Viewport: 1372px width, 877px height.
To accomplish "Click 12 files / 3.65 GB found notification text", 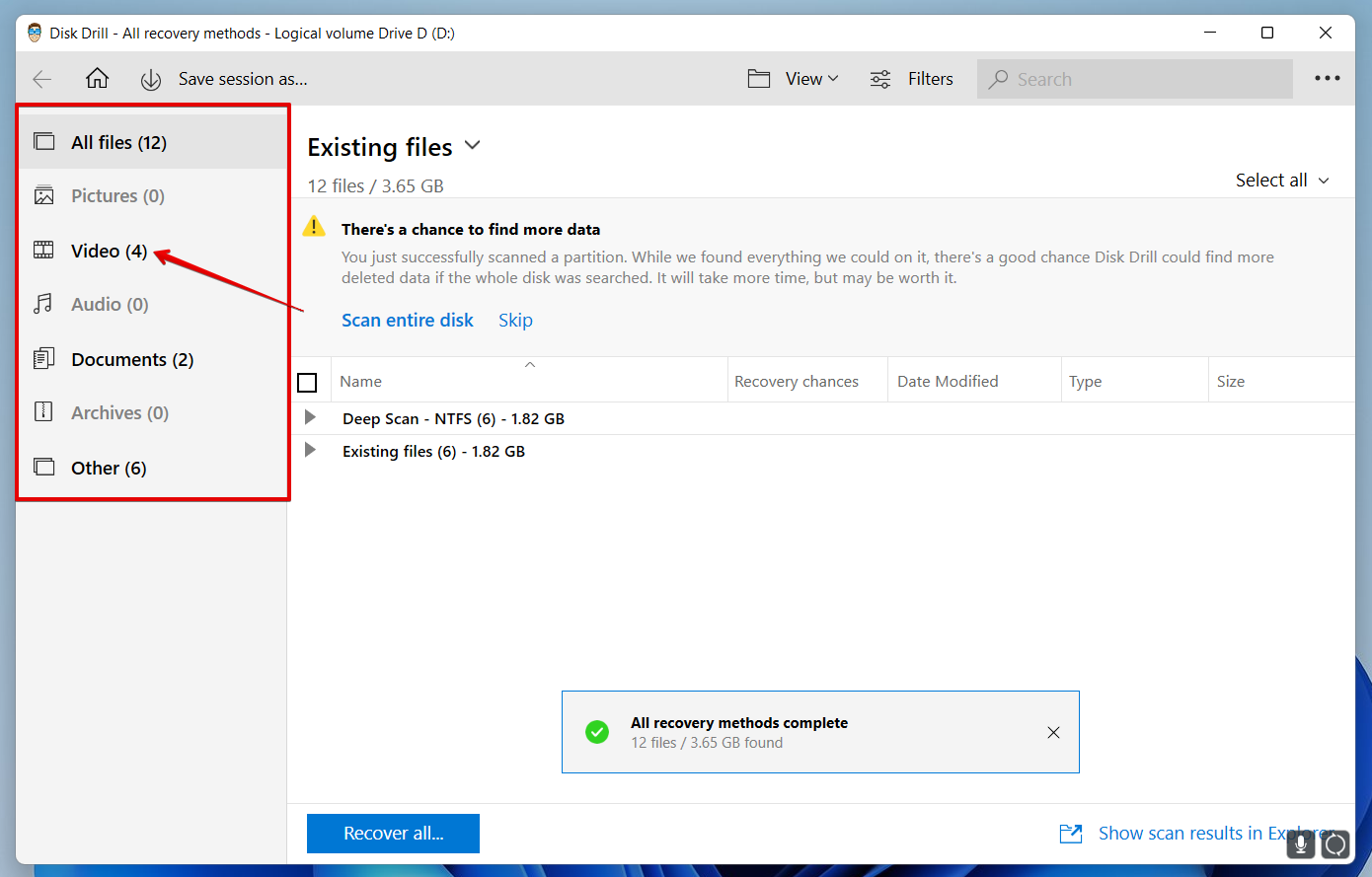I will [707, 743].
